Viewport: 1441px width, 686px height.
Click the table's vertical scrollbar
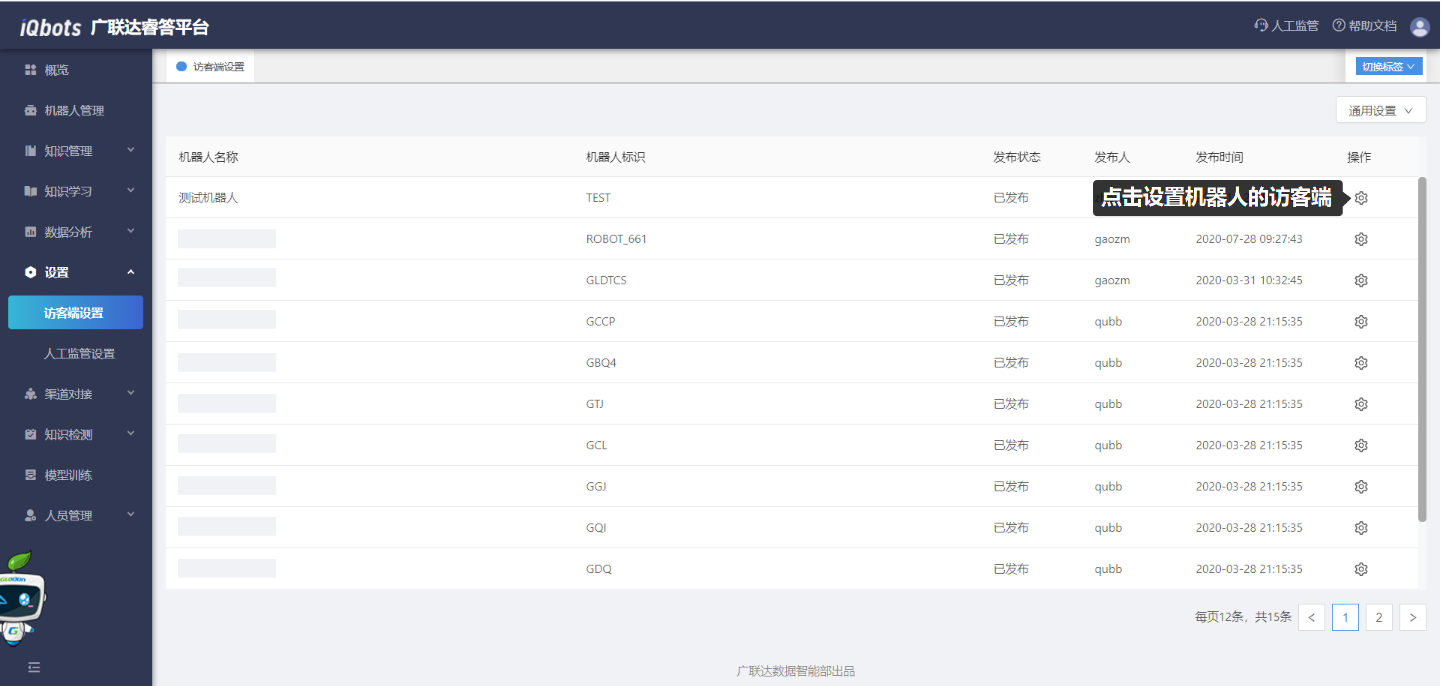(x=1422, y=350)
